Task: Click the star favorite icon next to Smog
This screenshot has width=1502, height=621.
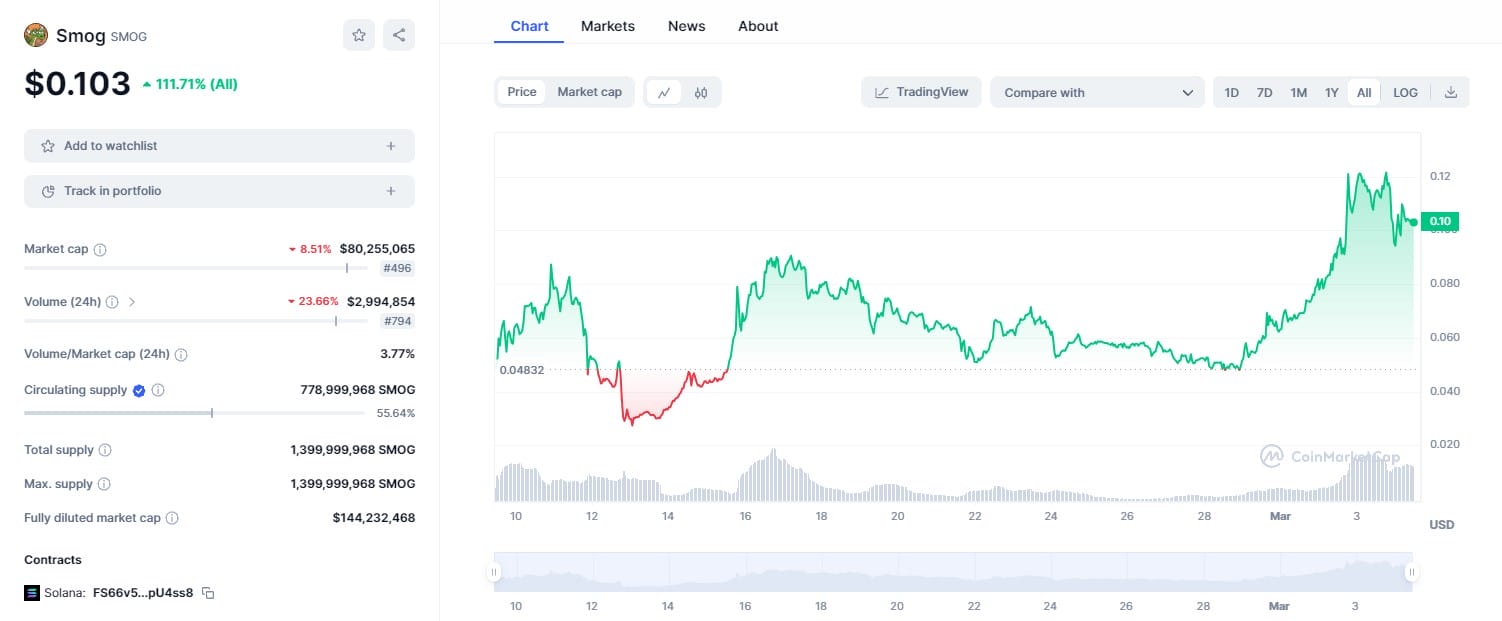Action: coord(359,35)
